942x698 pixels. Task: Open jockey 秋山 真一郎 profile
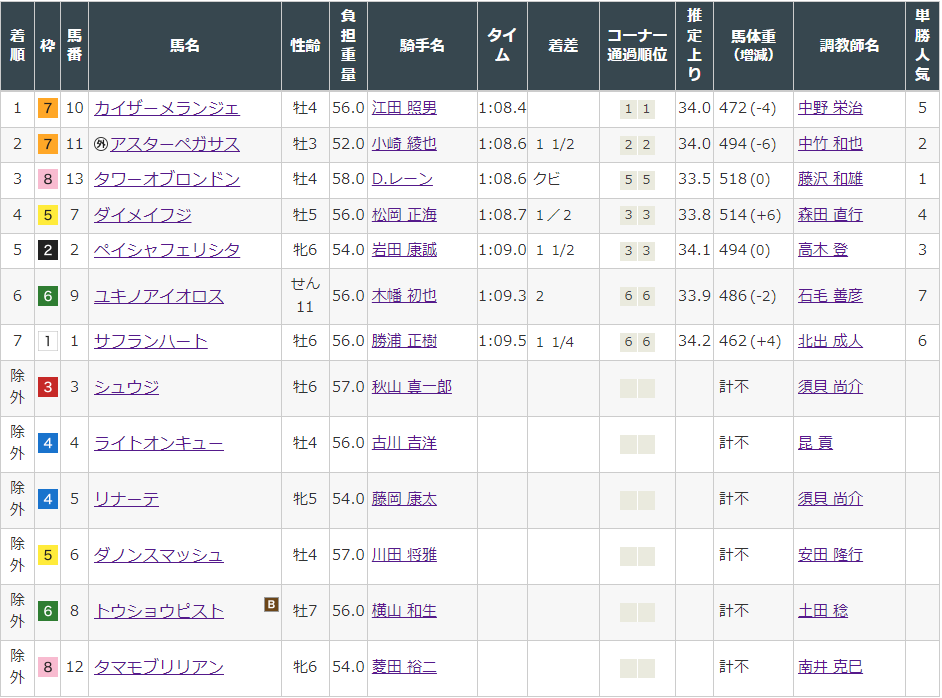pyautogui.click(x=412, y=387)
